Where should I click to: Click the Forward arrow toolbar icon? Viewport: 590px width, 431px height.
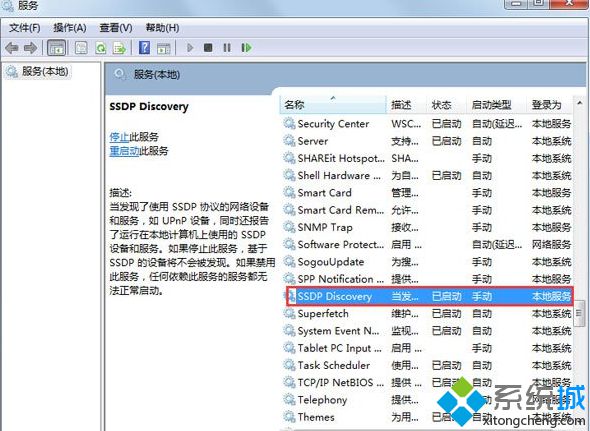tap(30, 48)
